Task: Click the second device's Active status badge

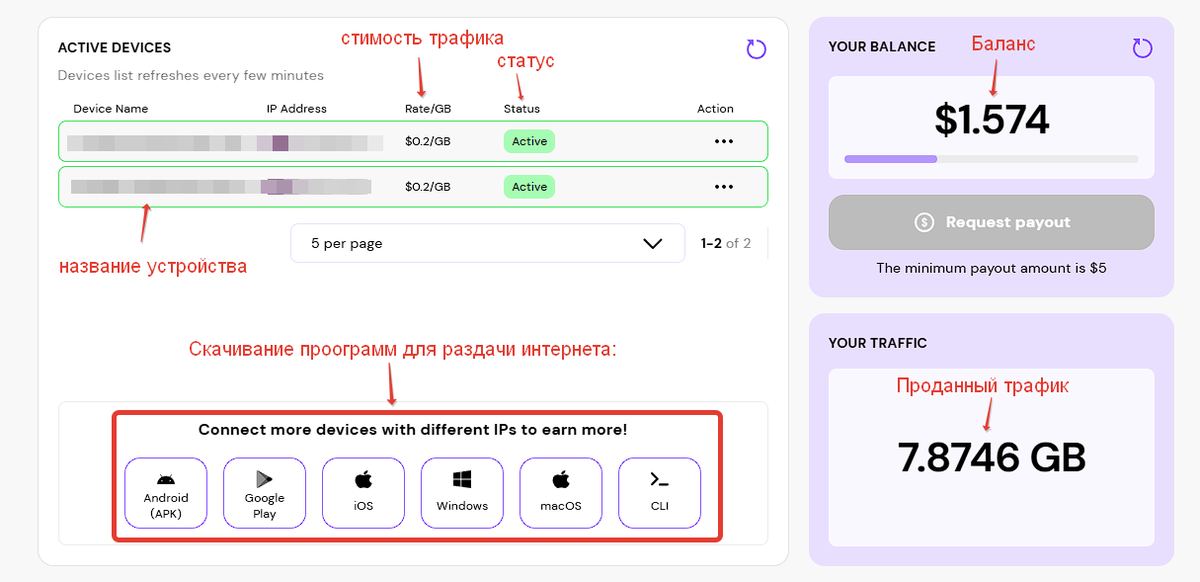Action: click(x=529, y=187)
